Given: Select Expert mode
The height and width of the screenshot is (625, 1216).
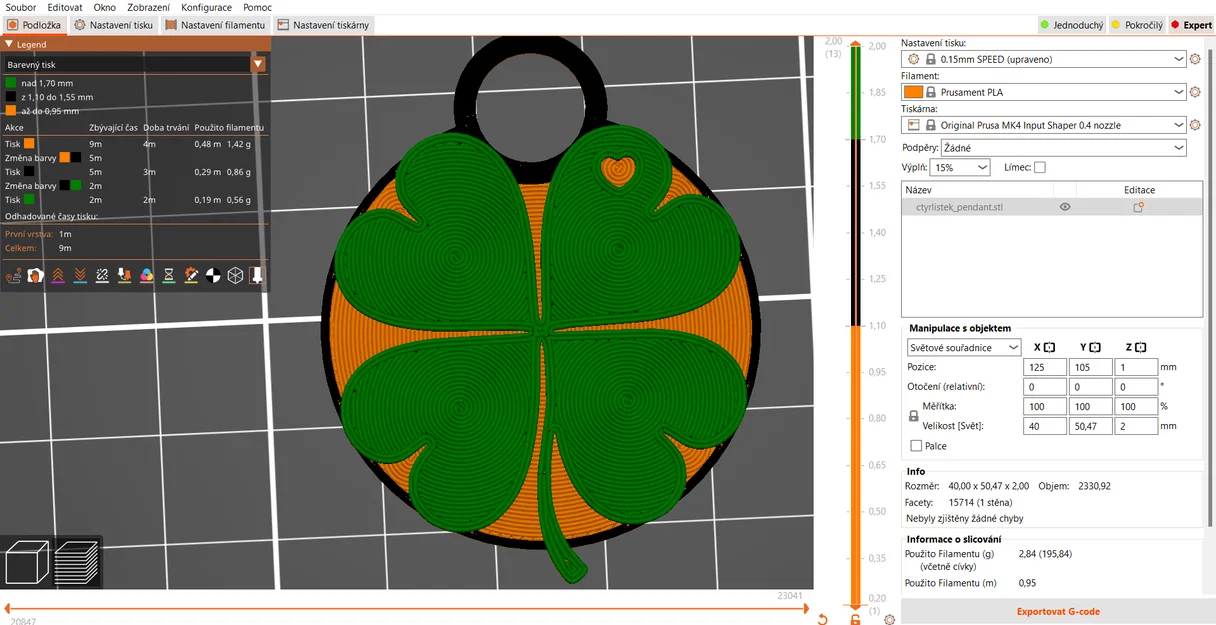Looking at the screenshot, I should pos(1190,24).
